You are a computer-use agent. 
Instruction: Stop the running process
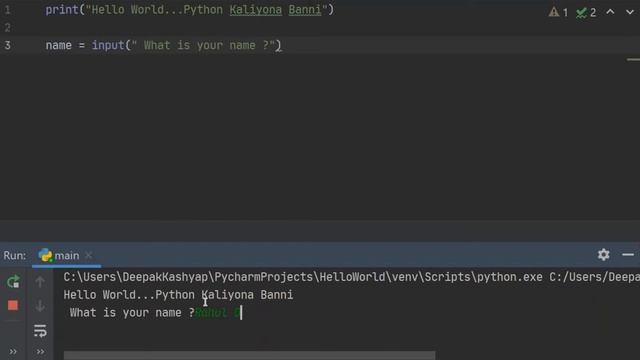click(13, 305)
